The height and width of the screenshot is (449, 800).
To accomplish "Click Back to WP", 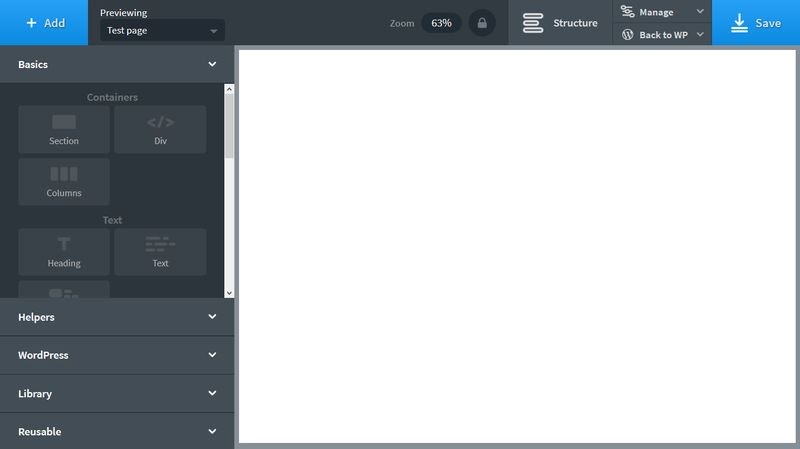I will point(662,34).
